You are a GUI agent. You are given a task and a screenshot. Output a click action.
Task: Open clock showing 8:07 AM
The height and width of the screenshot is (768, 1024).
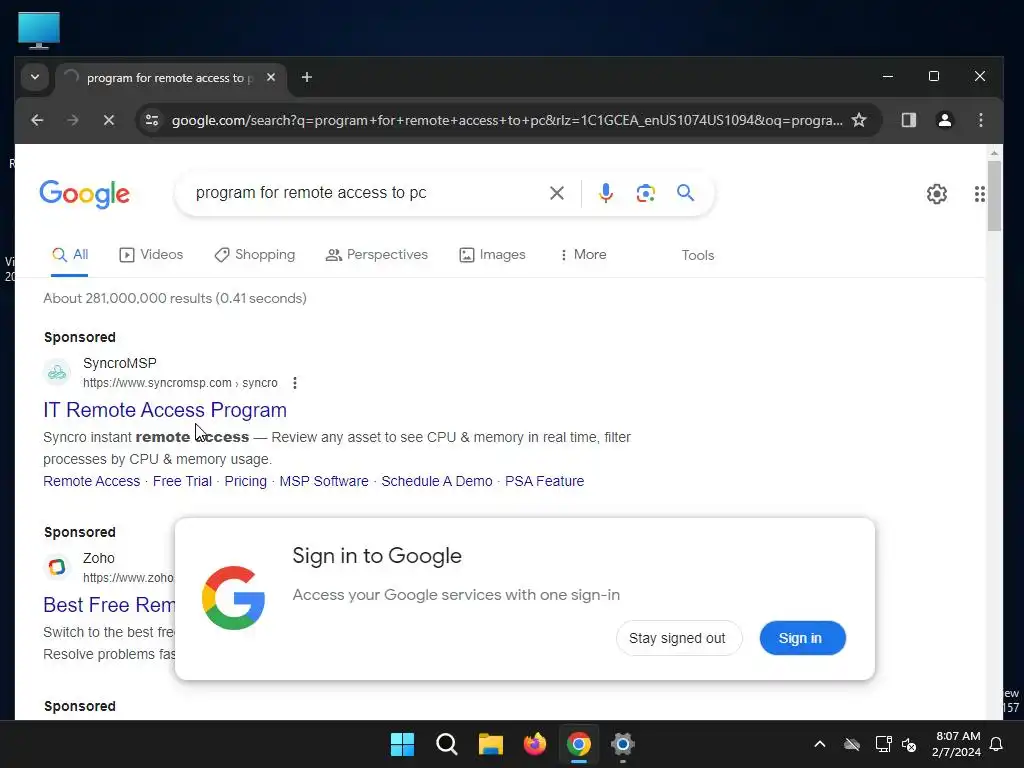pyautogui.click(x=957, y=744)
